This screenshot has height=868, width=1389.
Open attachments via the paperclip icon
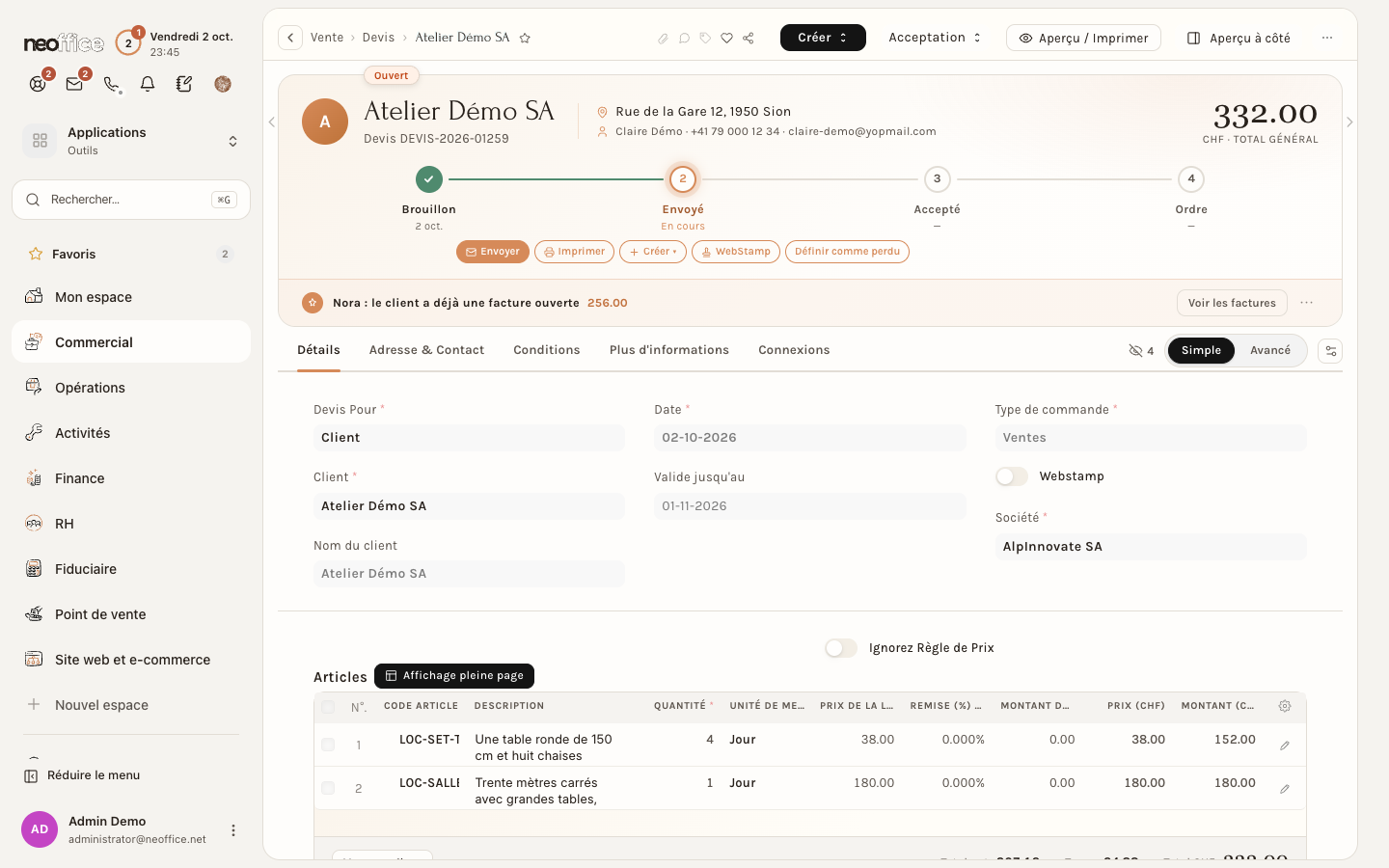click(663, 39)
